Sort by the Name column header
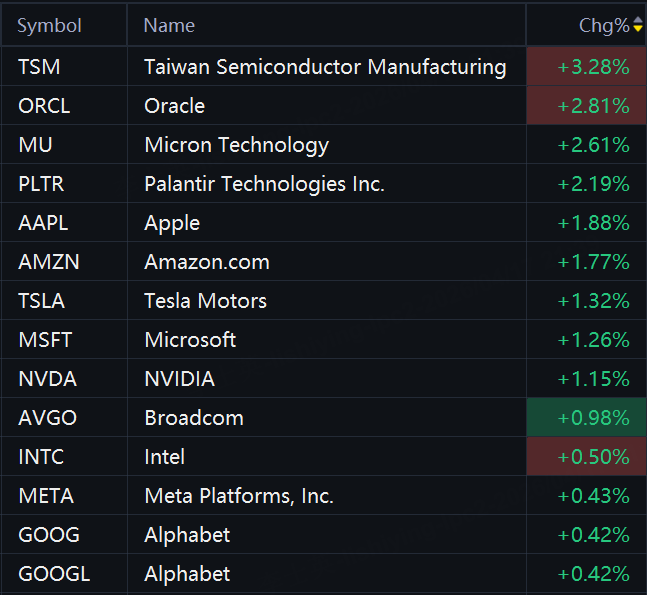 [169, 25]
